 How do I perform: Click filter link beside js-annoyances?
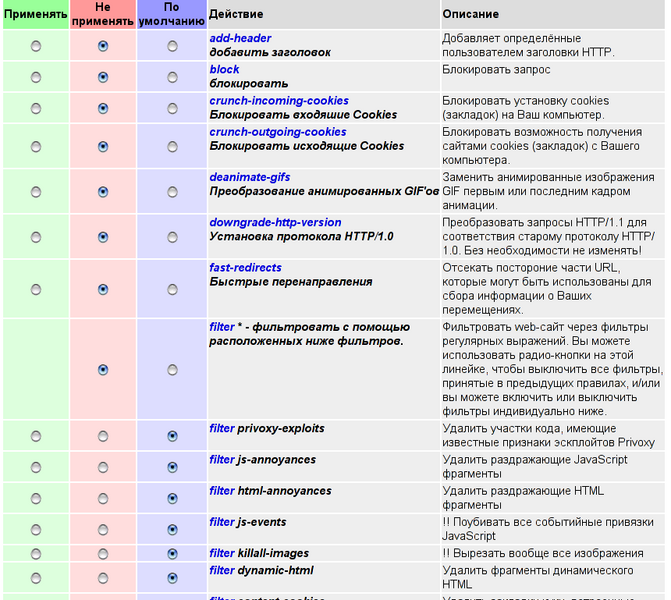(222, 460)
